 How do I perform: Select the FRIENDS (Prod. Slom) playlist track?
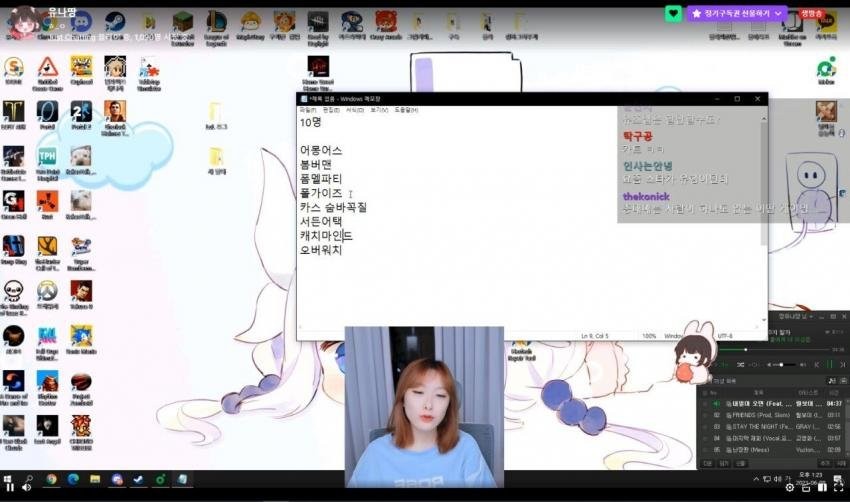pyautogui.click(x=761, y=415)
